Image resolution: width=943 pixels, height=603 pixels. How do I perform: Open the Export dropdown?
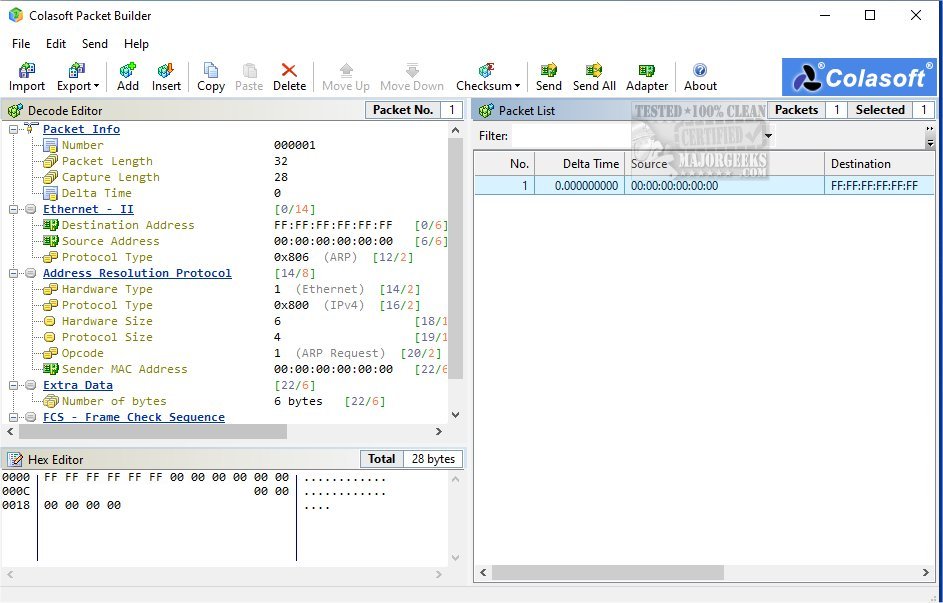click(x=78, y=76)
